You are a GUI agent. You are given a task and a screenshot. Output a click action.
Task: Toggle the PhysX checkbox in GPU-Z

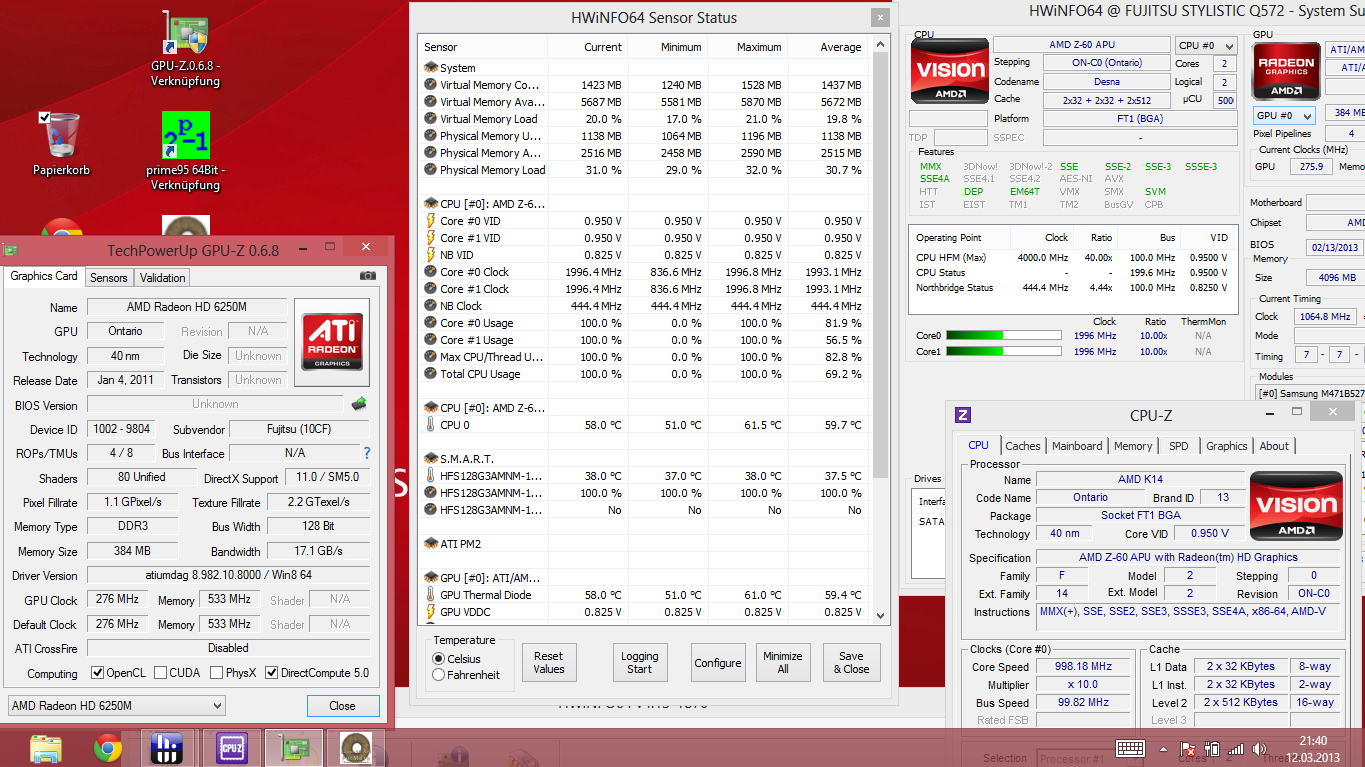click(x=217, y=673)
